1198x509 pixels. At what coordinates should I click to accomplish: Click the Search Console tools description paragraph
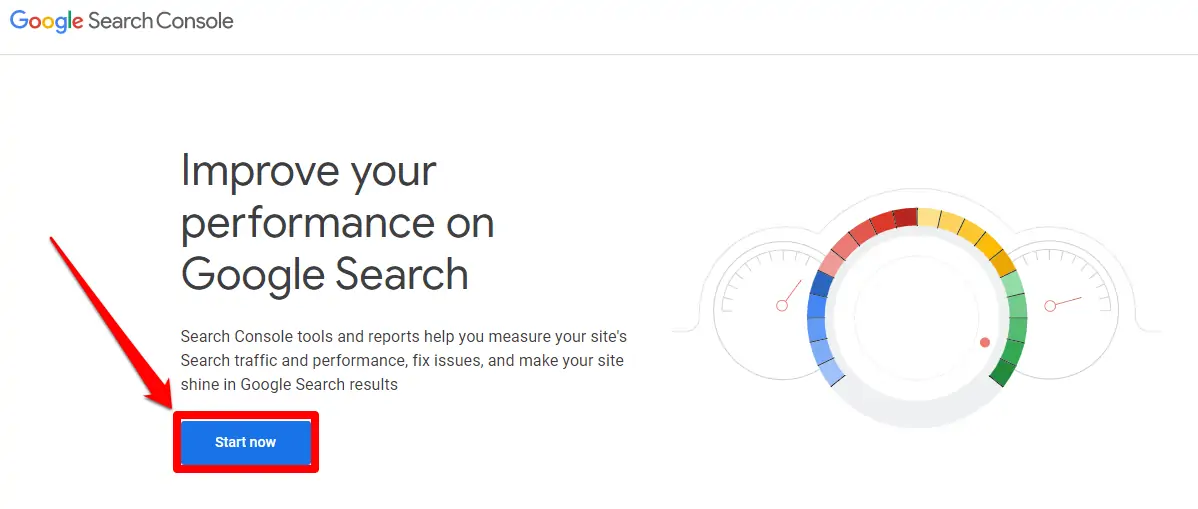point(404,360)
